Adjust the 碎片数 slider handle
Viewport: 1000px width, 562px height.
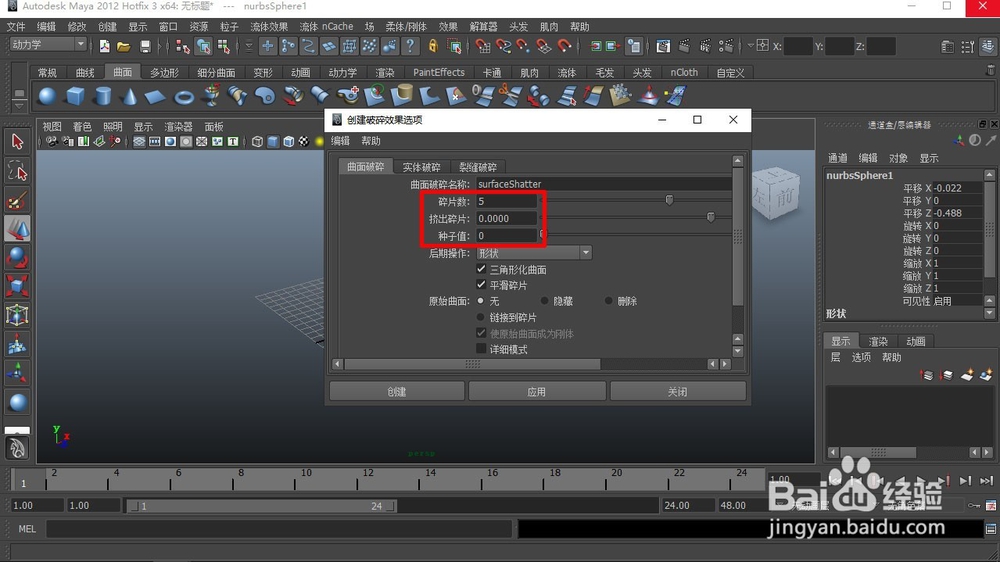(669, 200)
